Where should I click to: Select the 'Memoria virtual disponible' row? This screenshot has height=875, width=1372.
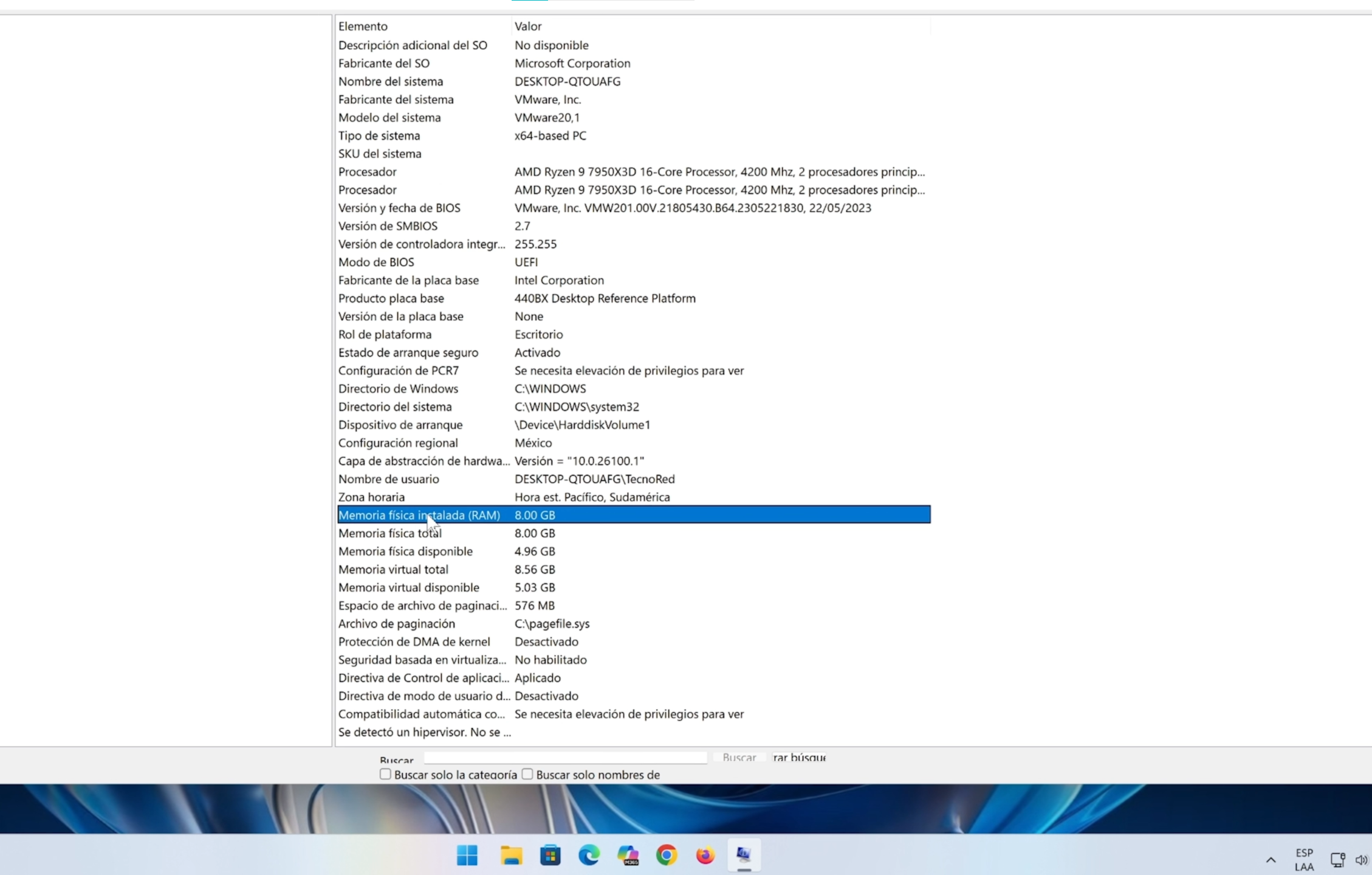point(634,588)
